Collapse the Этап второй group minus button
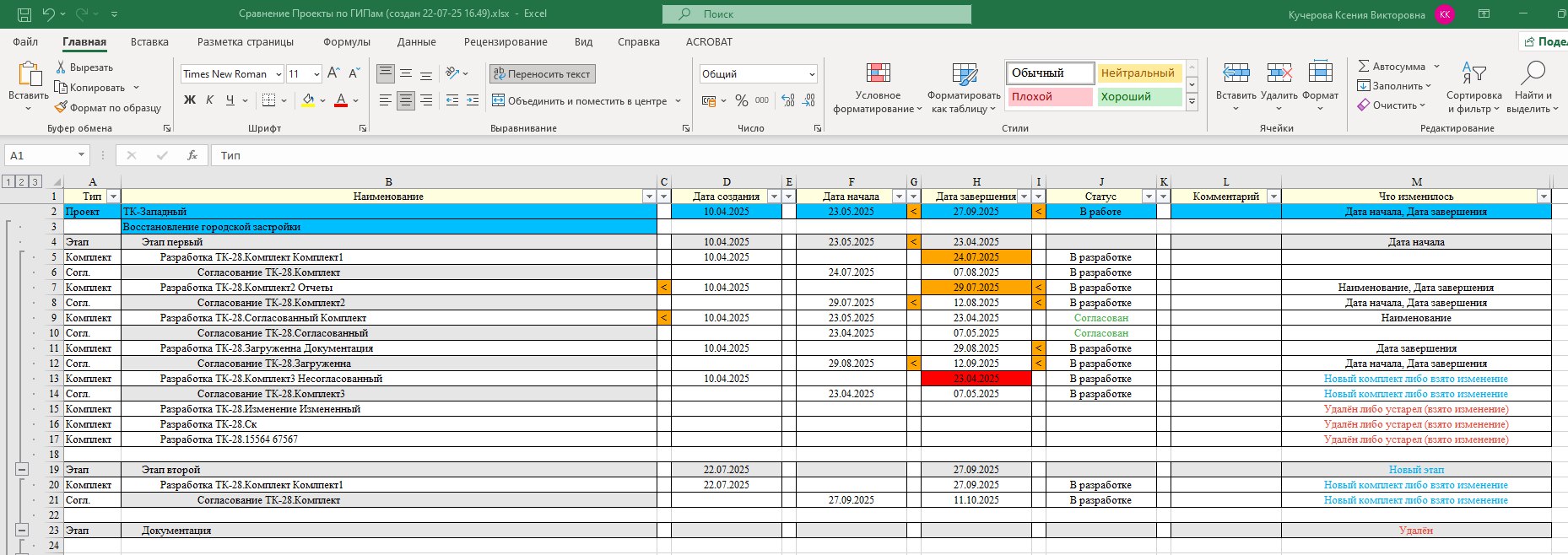This screenshot has width=1568, height=555. coord(22,470)
